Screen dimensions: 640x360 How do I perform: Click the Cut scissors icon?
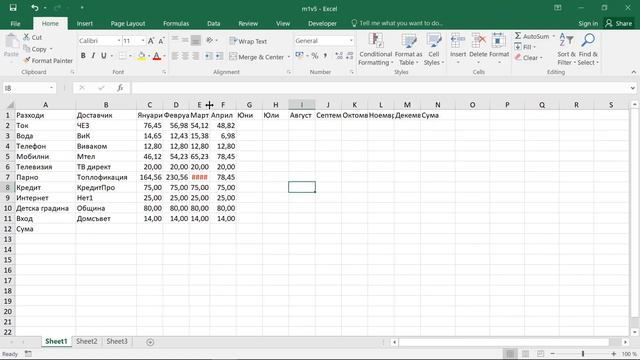[27, 37]
